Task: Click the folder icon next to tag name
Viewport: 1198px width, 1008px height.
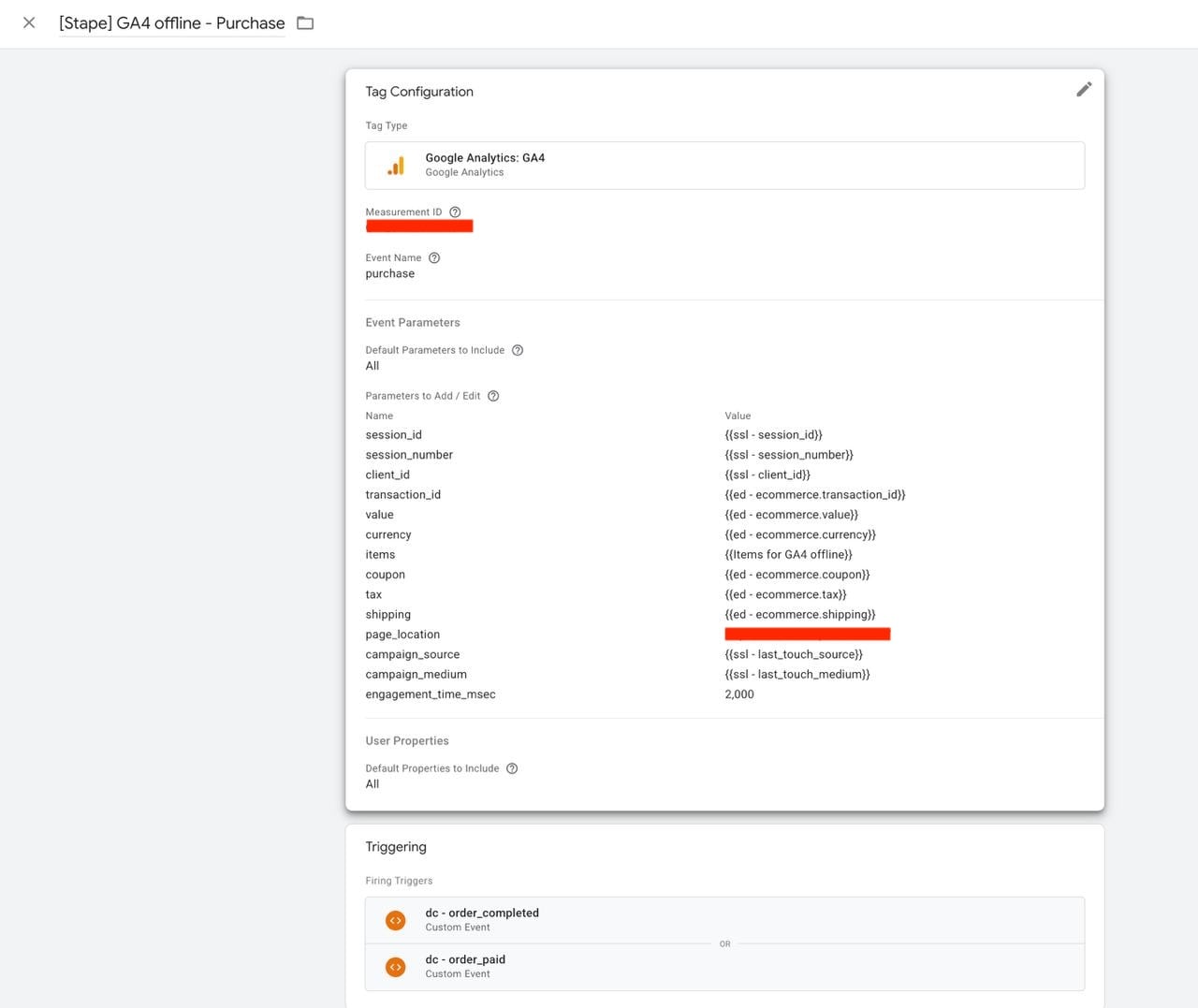Action: point(305,22)
